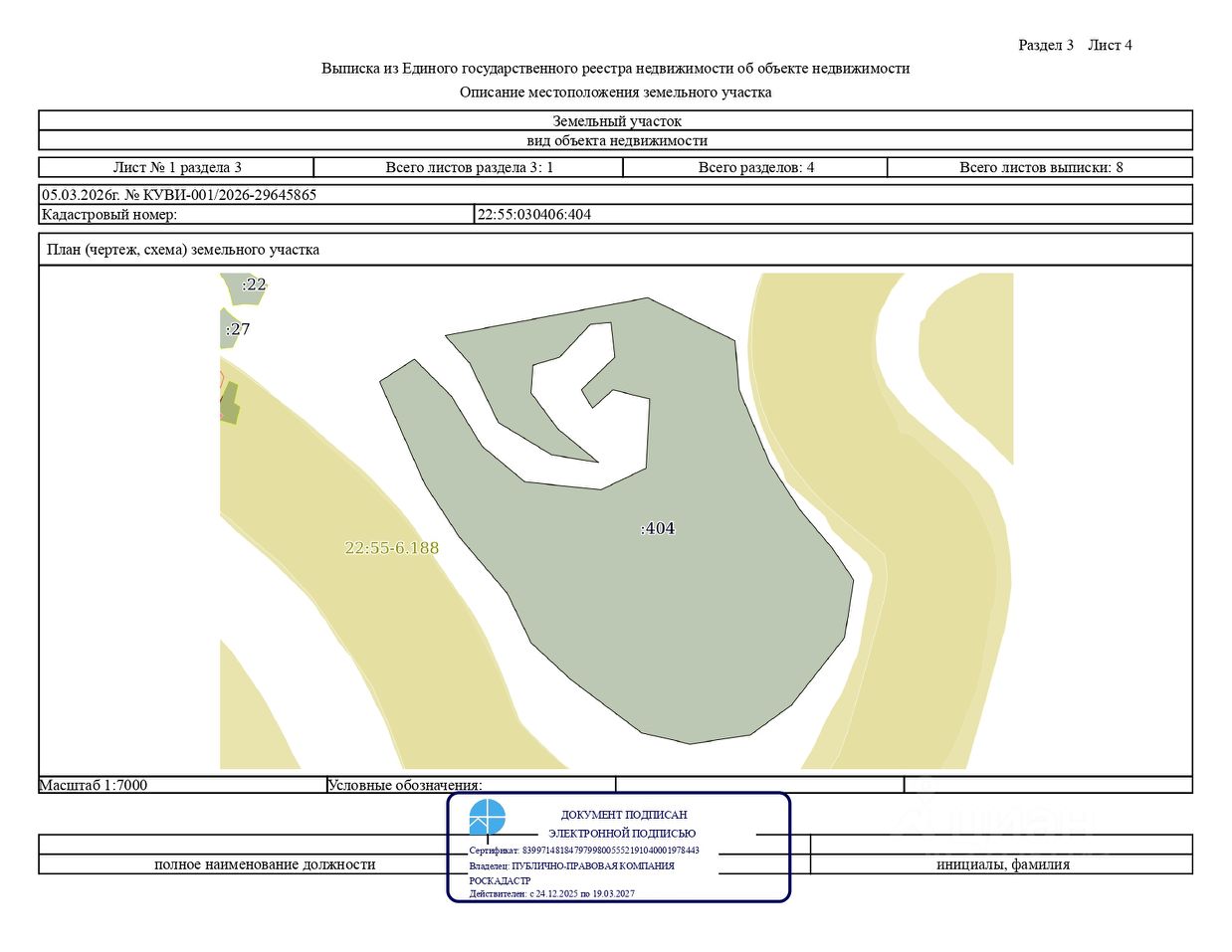Click parcel label :404 on the map

pyautogui.click(x=658, y=528)
